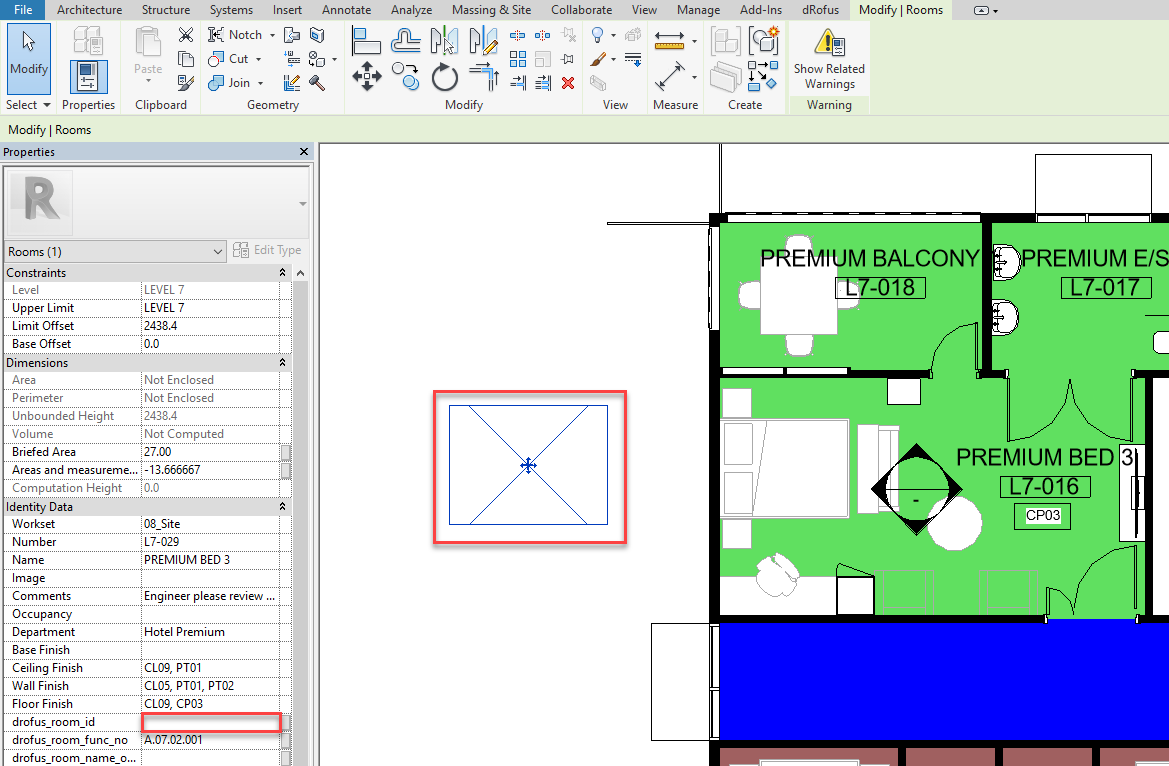Activate the Modify selection tool
This screenshot has width=1169, height=766.
[28, 56]
